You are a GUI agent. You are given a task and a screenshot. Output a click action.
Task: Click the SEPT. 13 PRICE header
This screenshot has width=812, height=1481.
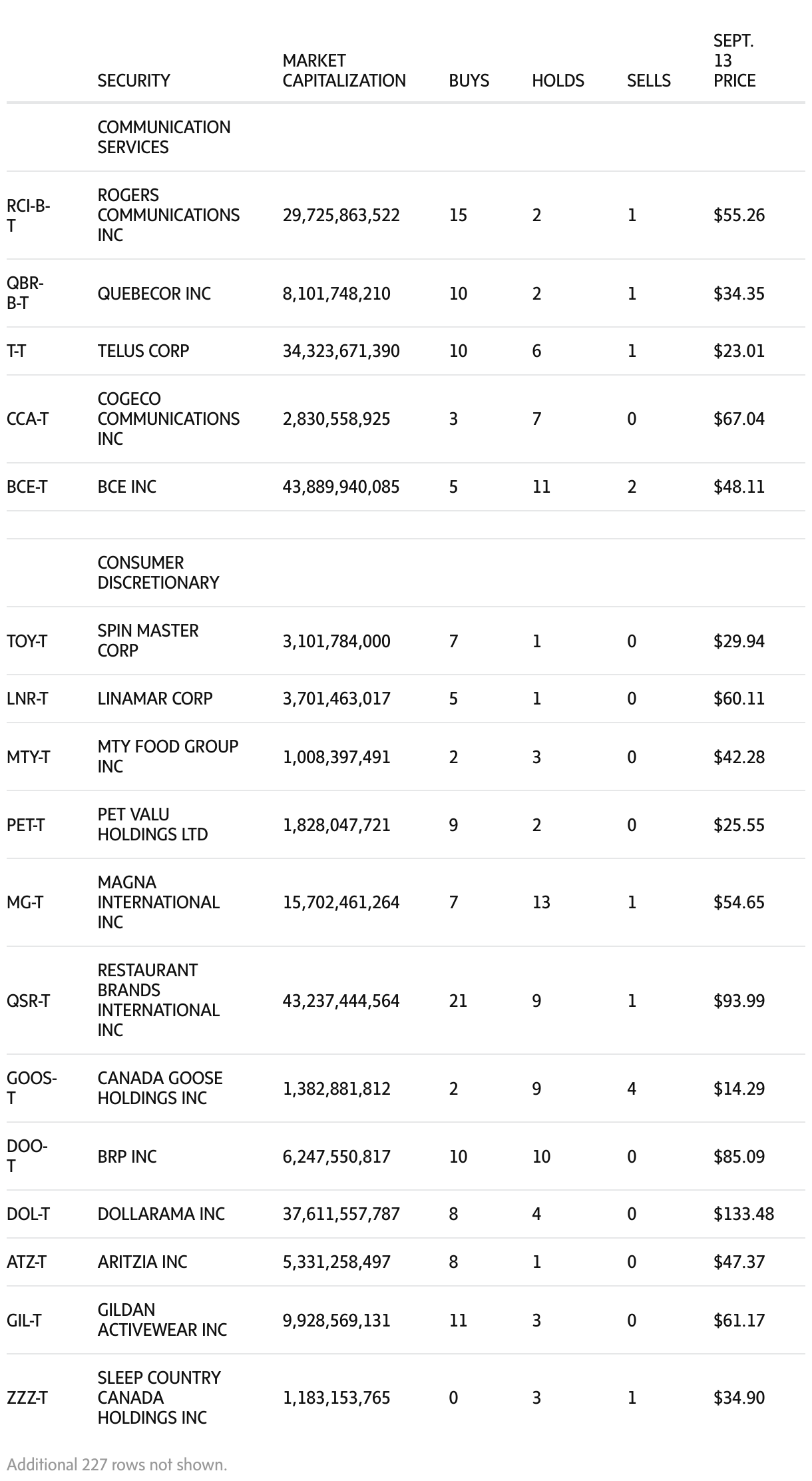point(734,61)
